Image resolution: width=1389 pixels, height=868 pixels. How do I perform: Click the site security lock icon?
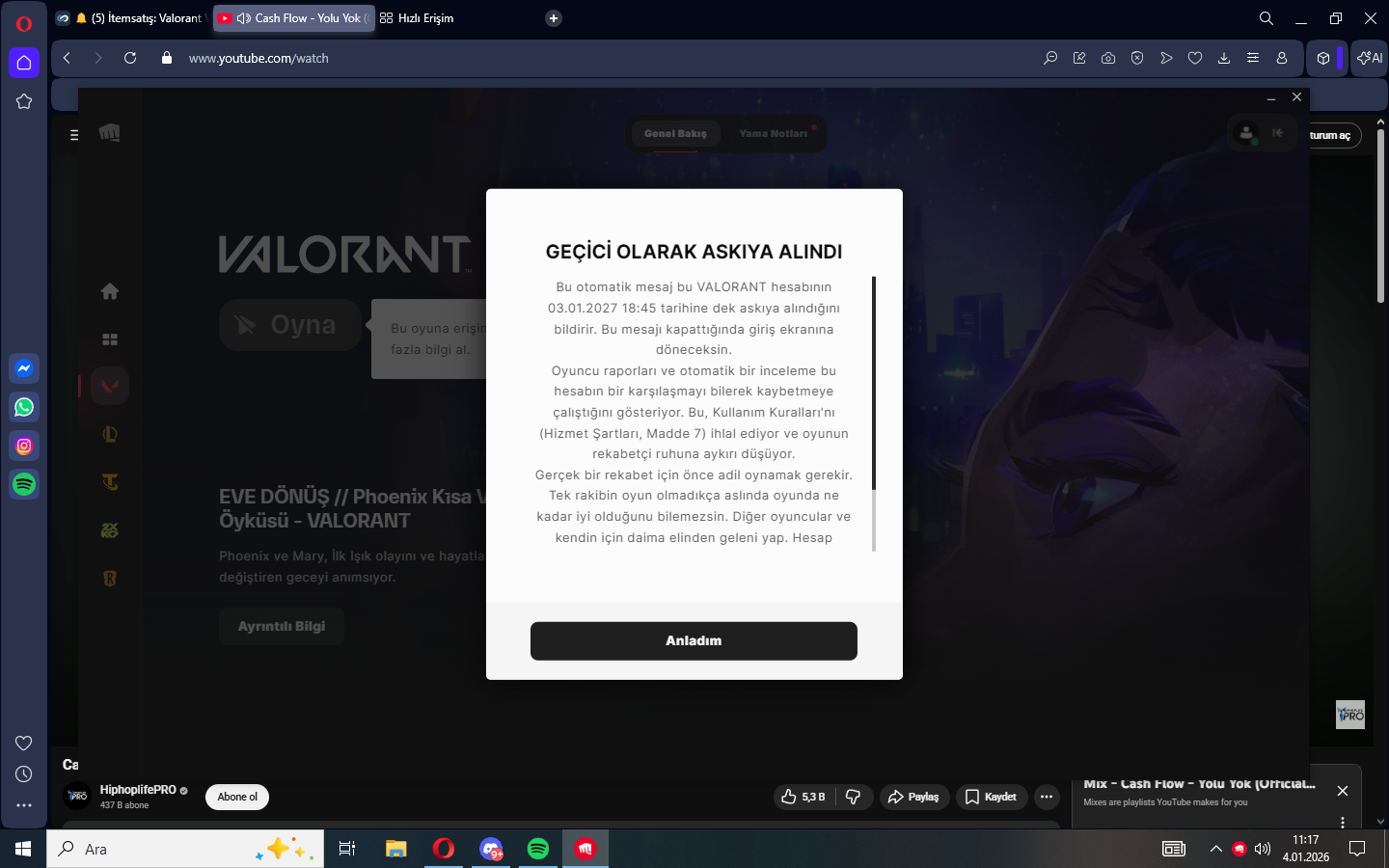point(167,58)
